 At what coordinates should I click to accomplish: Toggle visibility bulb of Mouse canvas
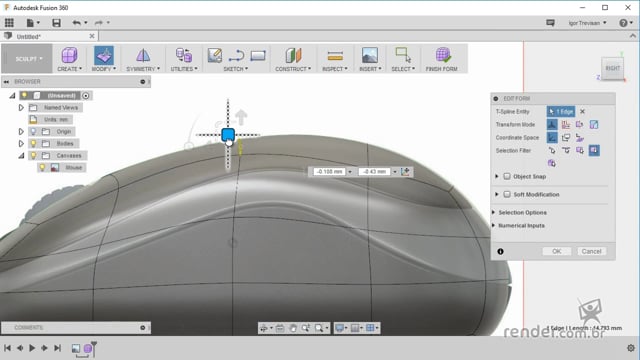click(x=42, y=167)
